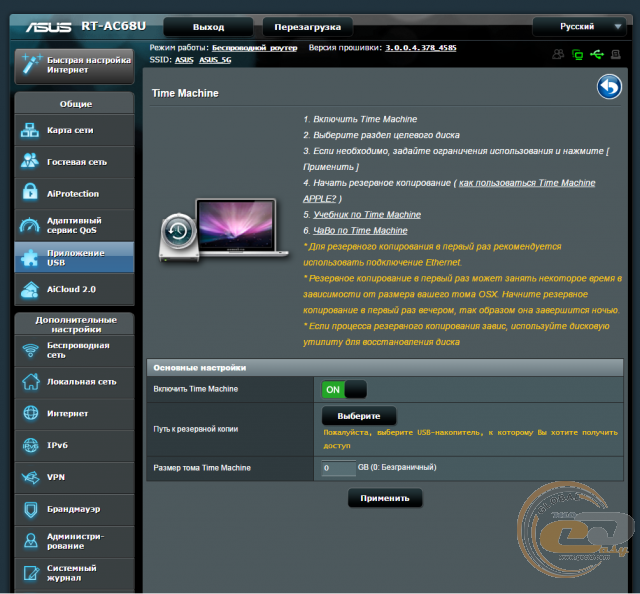
Task: Select Гостевая сеть menu item label
Action: coord(77,162)
